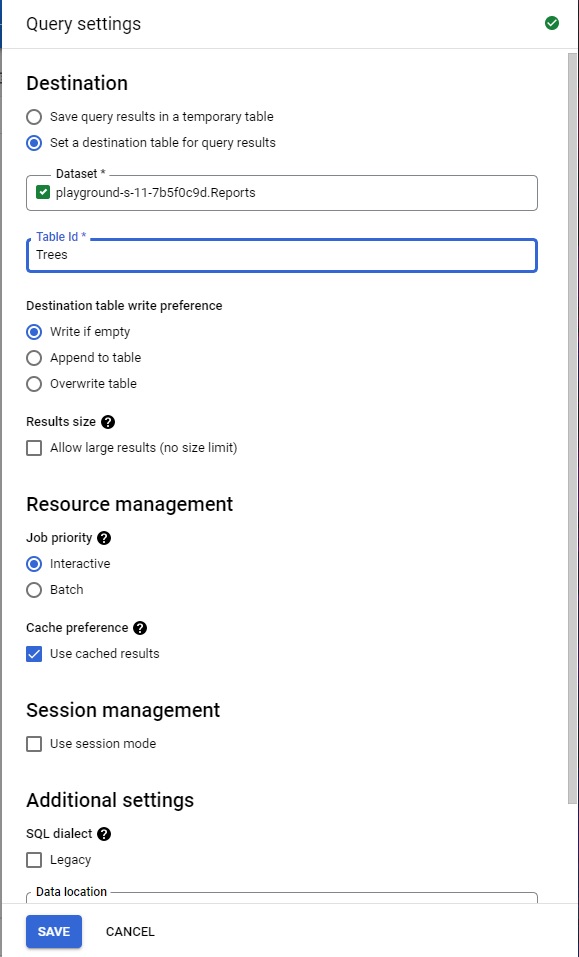
Task: Enable Use session mode checkbox
Action: pos(34,744)
